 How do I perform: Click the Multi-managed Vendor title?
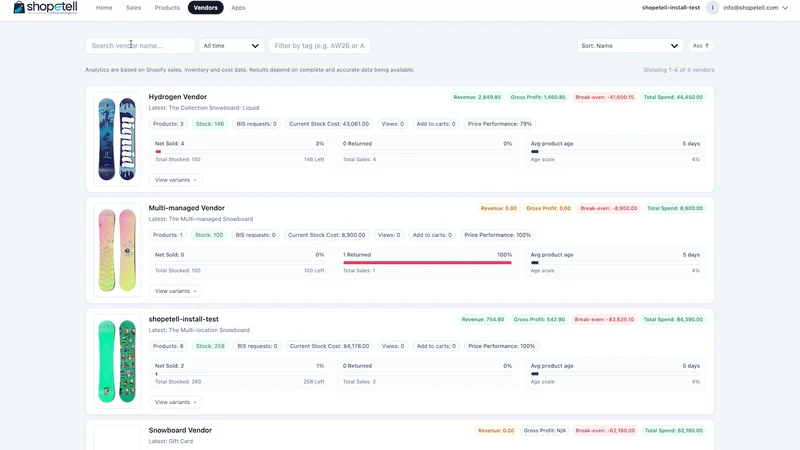coord(187,208)
